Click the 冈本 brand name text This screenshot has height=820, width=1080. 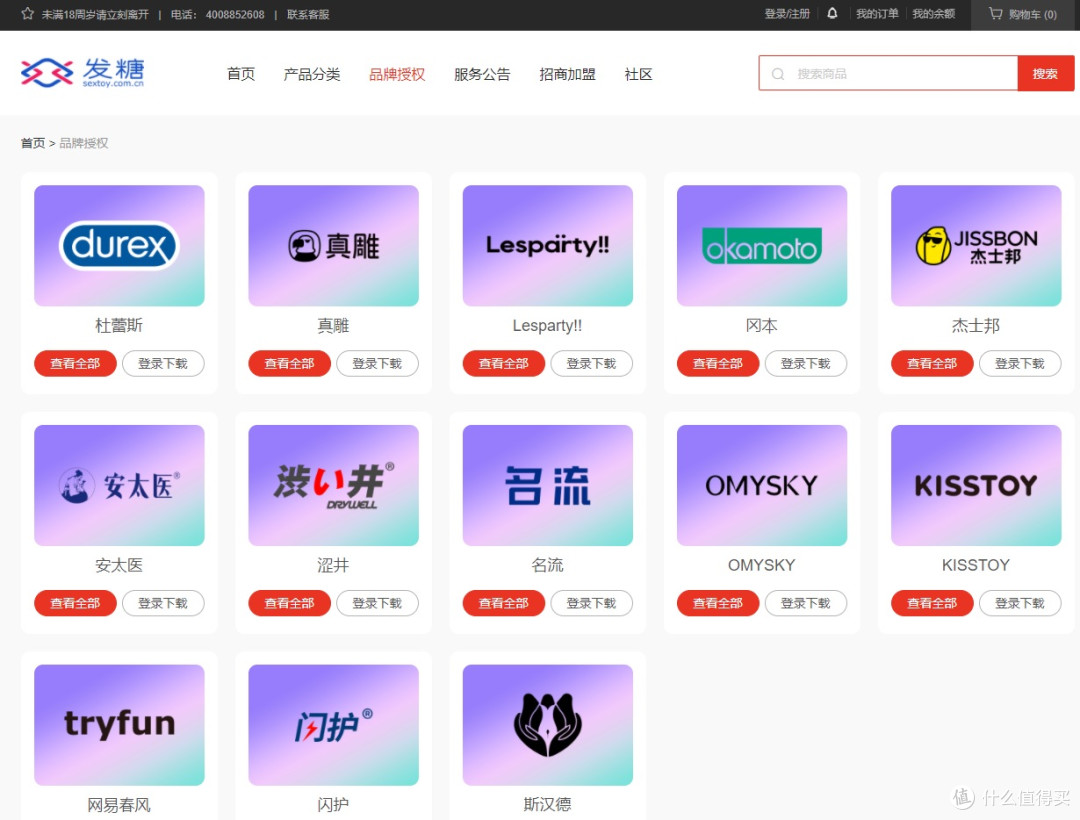click(762, 326)
